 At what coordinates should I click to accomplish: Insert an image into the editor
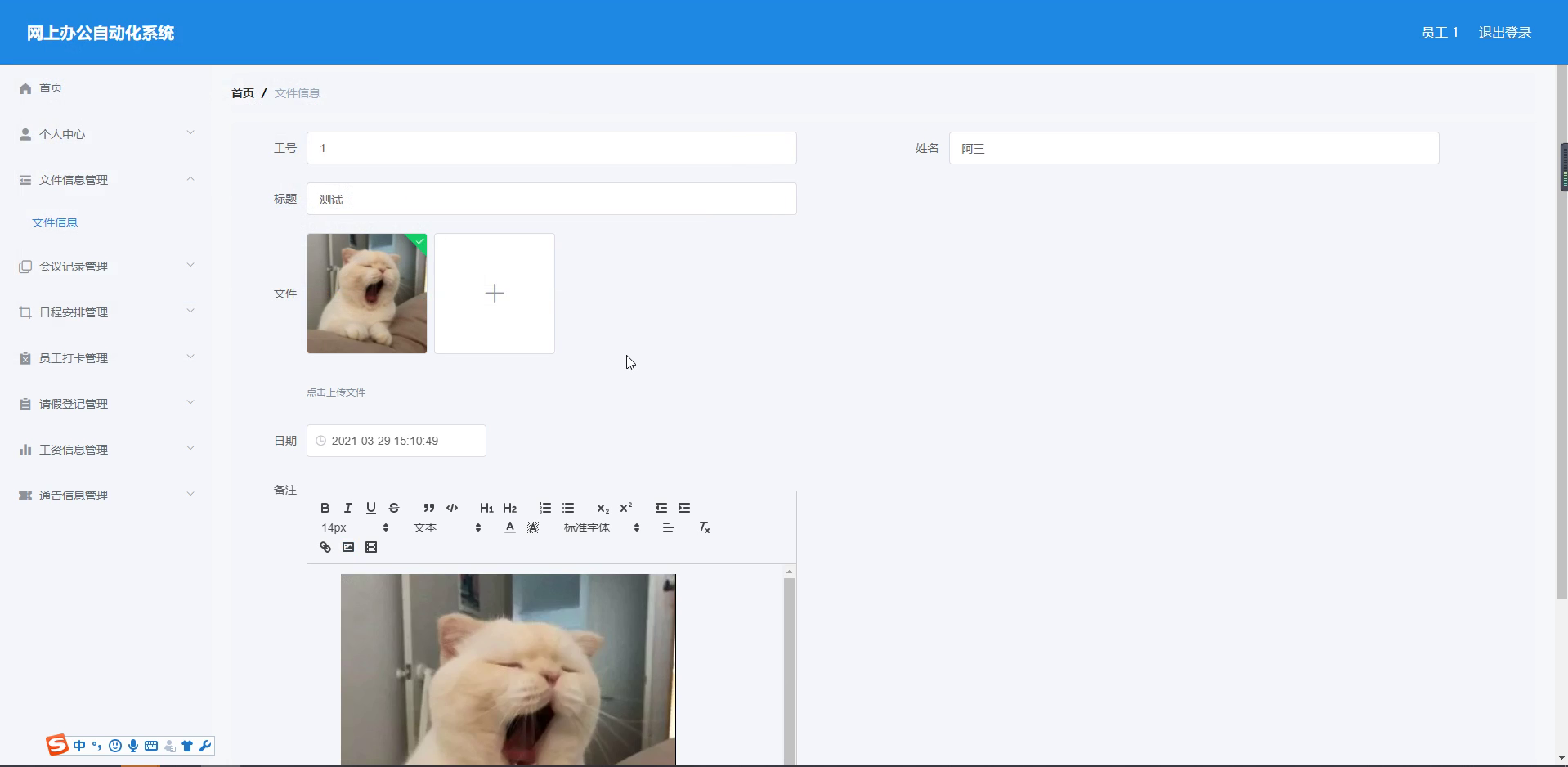click(347, 547)
